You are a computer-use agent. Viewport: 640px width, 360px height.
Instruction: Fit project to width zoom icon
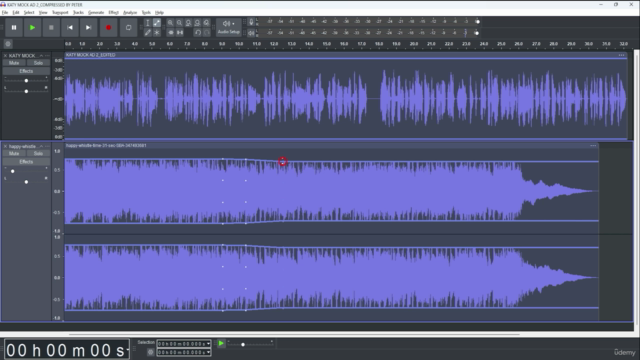pos(197,23)
